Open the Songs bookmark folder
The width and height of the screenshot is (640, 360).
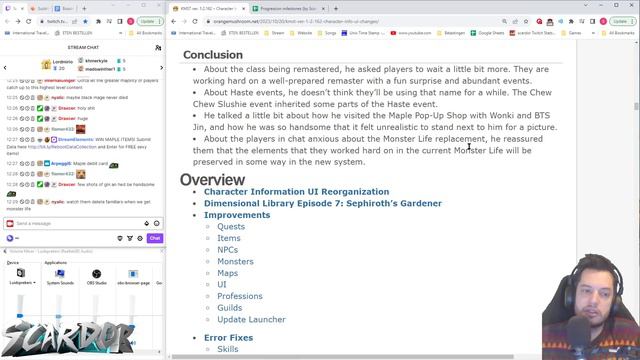pos(326,33)
